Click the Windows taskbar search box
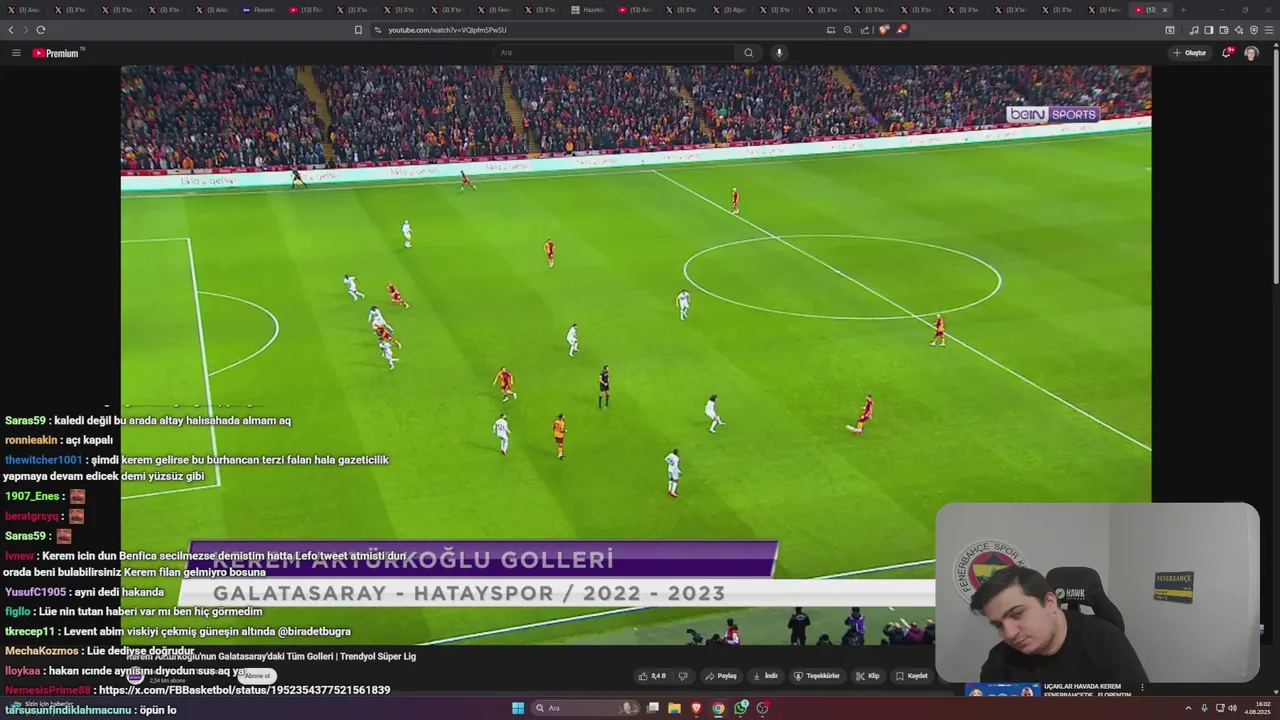 (x=586, y=708)
